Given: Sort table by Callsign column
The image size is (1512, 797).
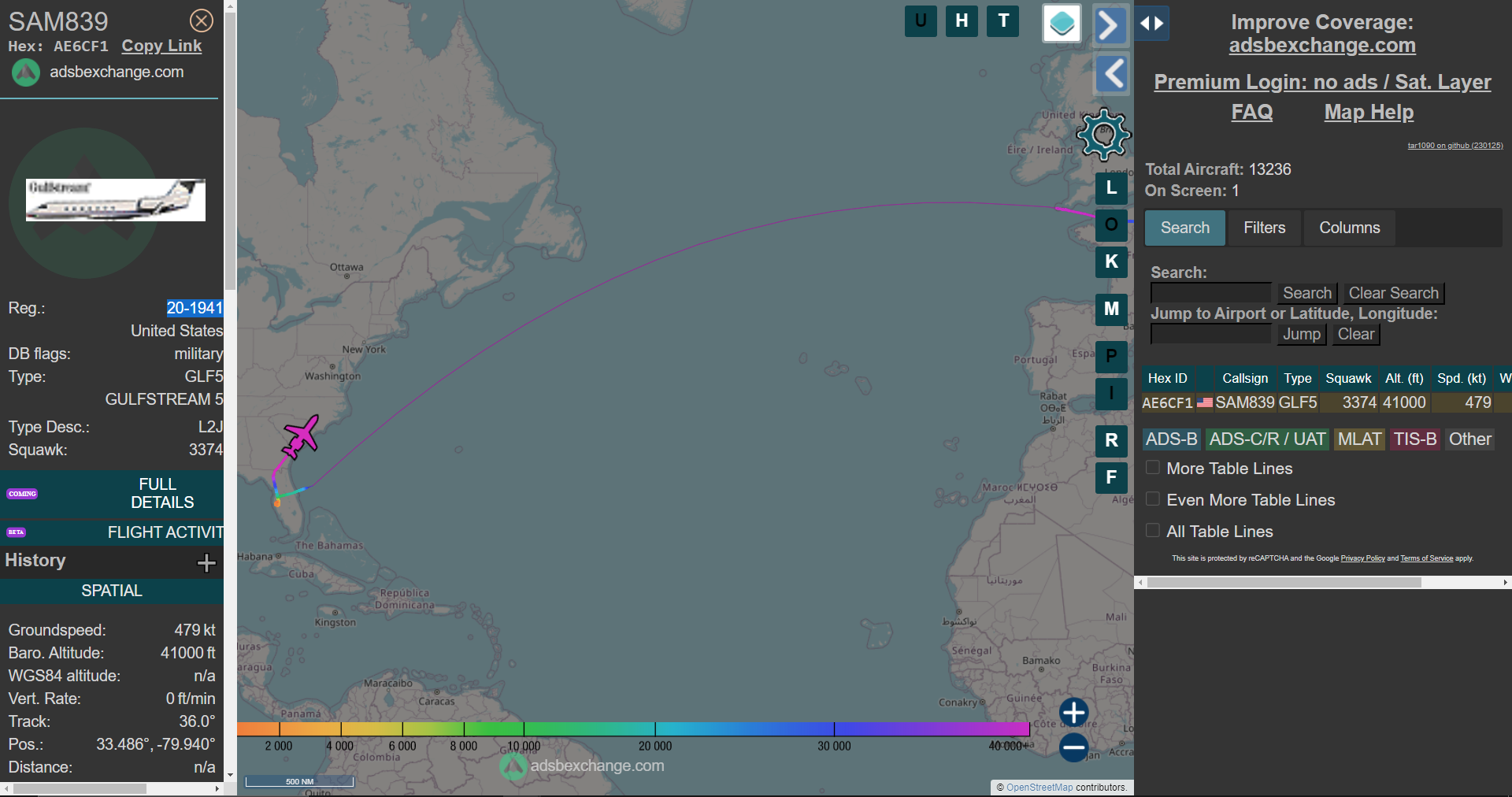Looking at the screenshot, I should tap(1245, 378).
